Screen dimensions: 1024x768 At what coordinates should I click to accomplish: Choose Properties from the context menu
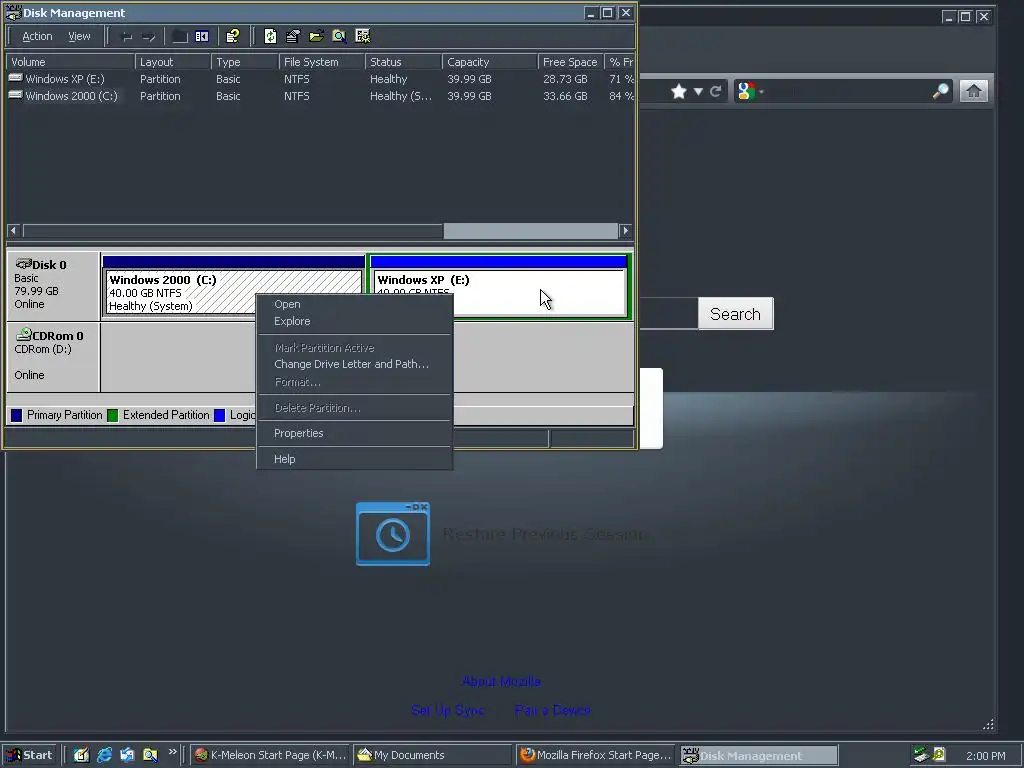click(298, 434)
